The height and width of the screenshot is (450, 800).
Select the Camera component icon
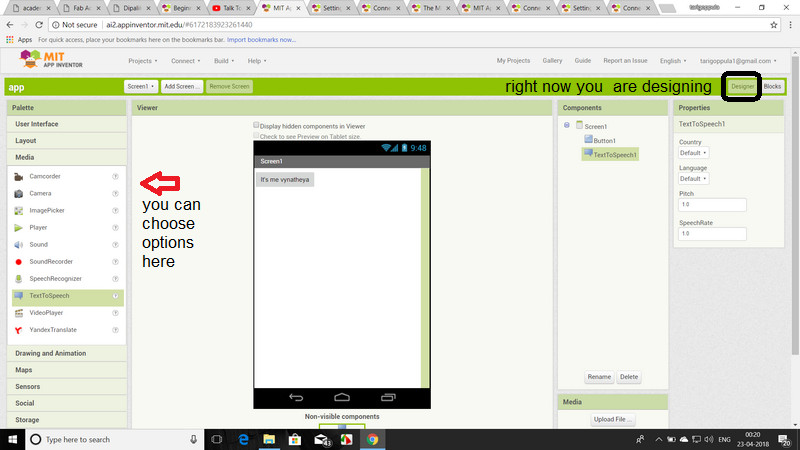[x=19, y=193]
